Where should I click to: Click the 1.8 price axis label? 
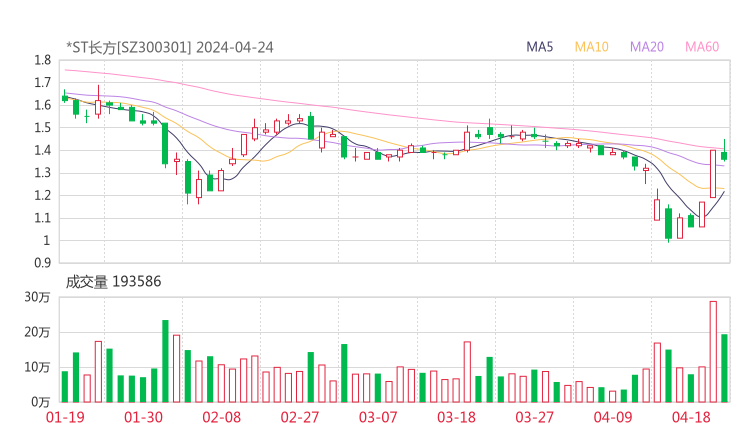coord(42,60)
